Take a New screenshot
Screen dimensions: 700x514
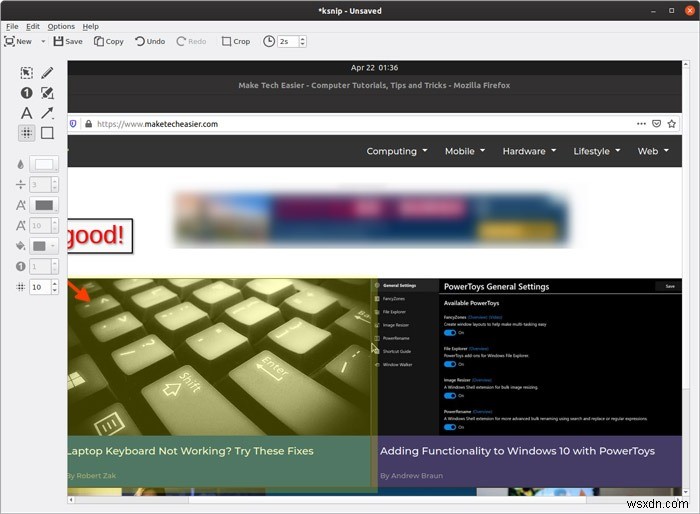[x=18, y=42]
